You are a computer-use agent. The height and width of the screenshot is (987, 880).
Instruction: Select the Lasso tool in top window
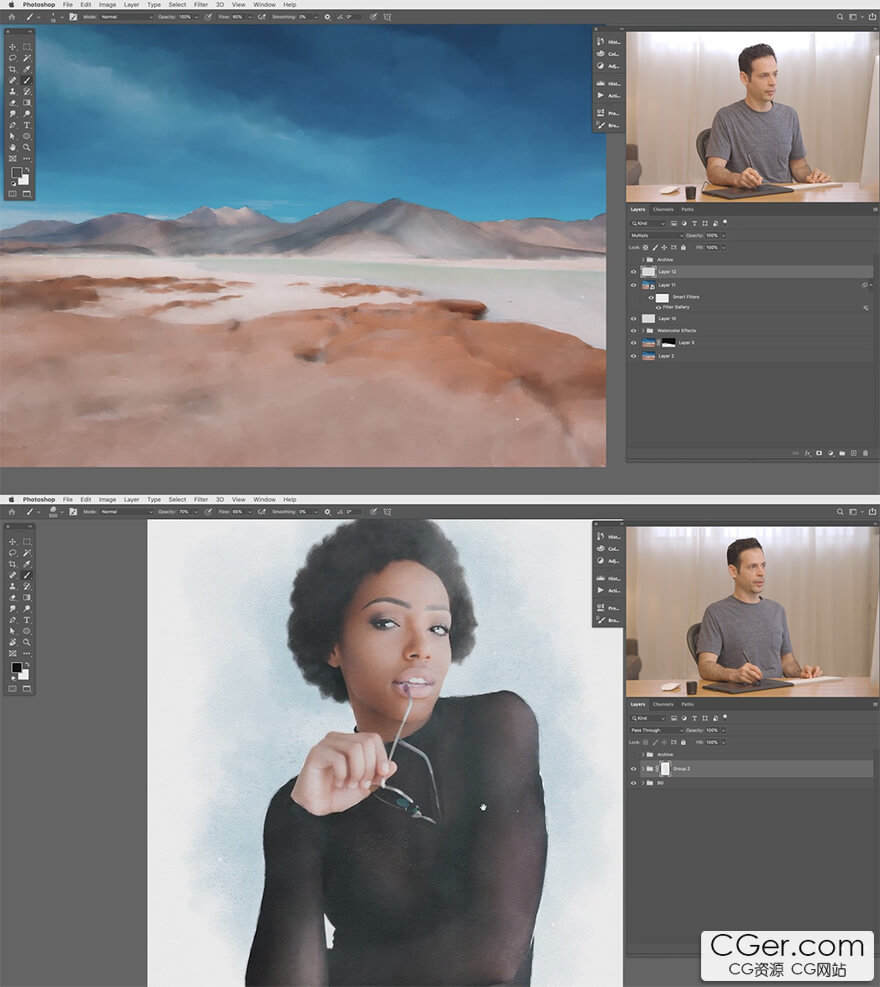coord(13,58)
